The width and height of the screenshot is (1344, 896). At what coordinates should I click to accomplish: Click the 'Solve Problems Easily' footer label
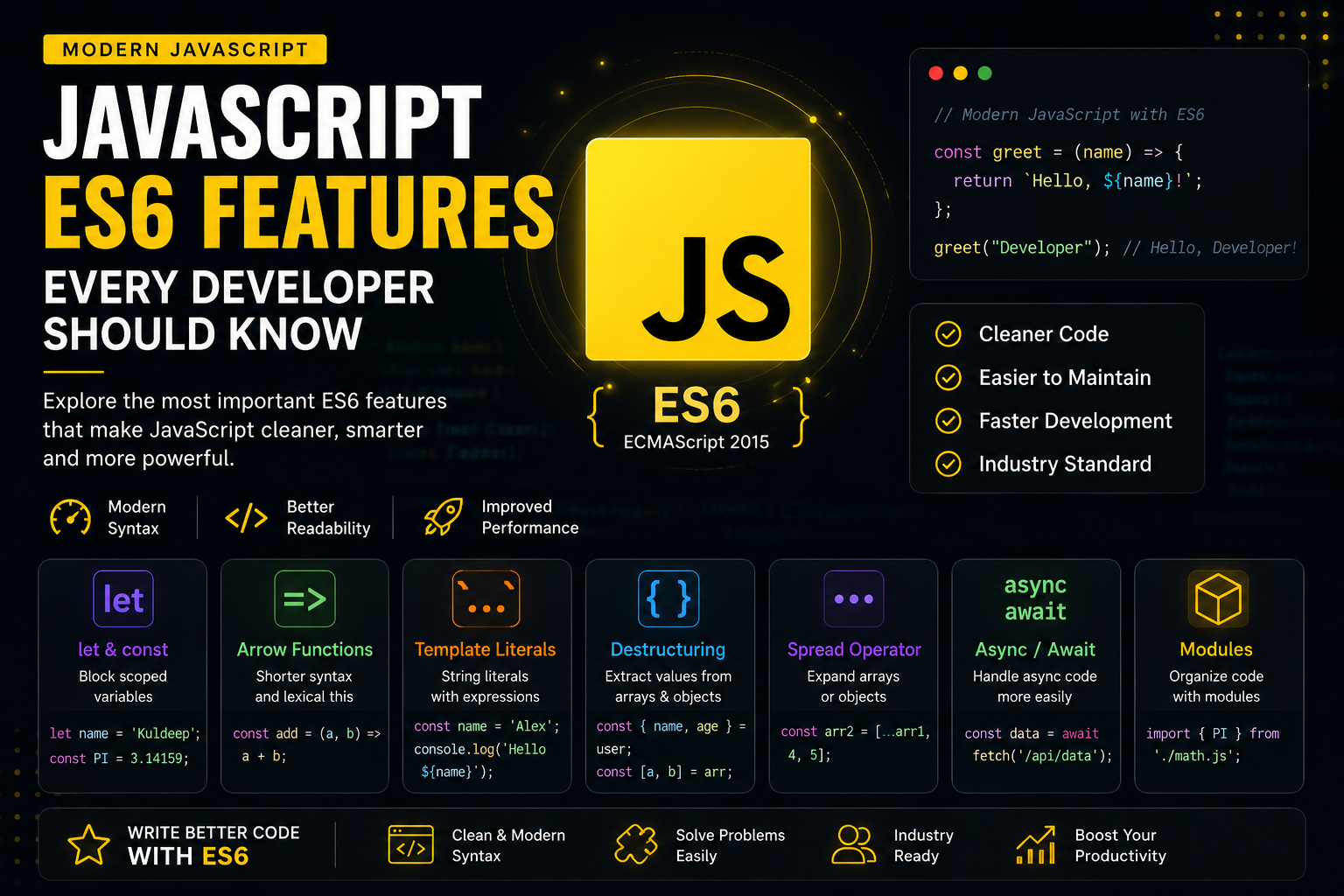click(731, 845)
